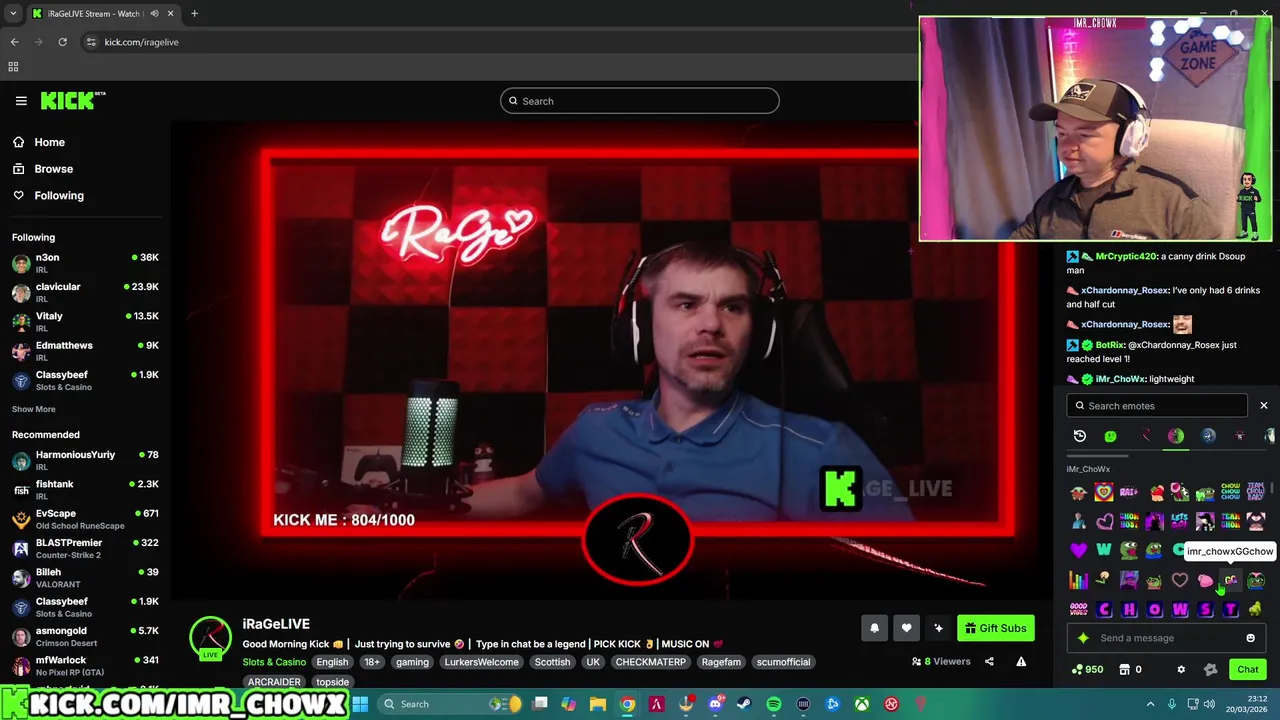Click the Slots & Casino category link
The height and width of the screenshot is (720, 1280).
click(x=274, y=662)
